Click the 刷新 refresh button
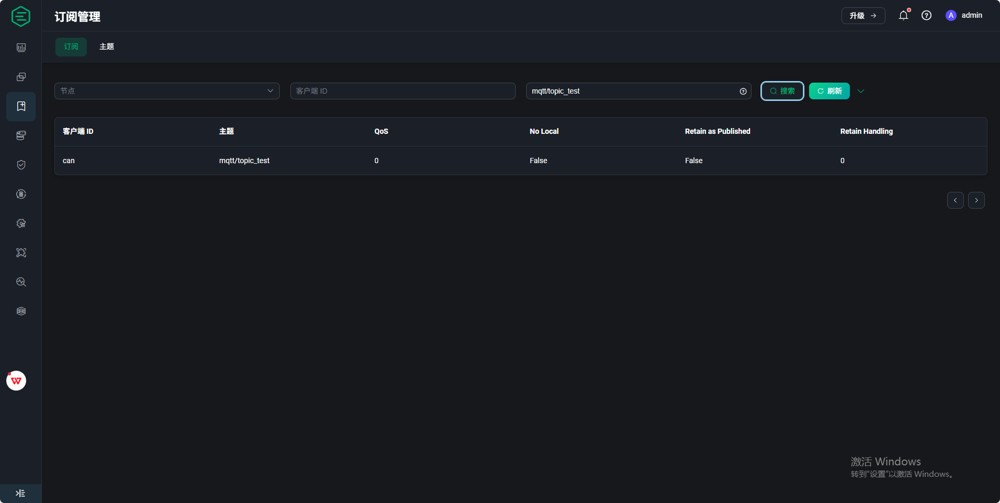1000x503 pixels. pyautogui.click(x=829, y=91)
